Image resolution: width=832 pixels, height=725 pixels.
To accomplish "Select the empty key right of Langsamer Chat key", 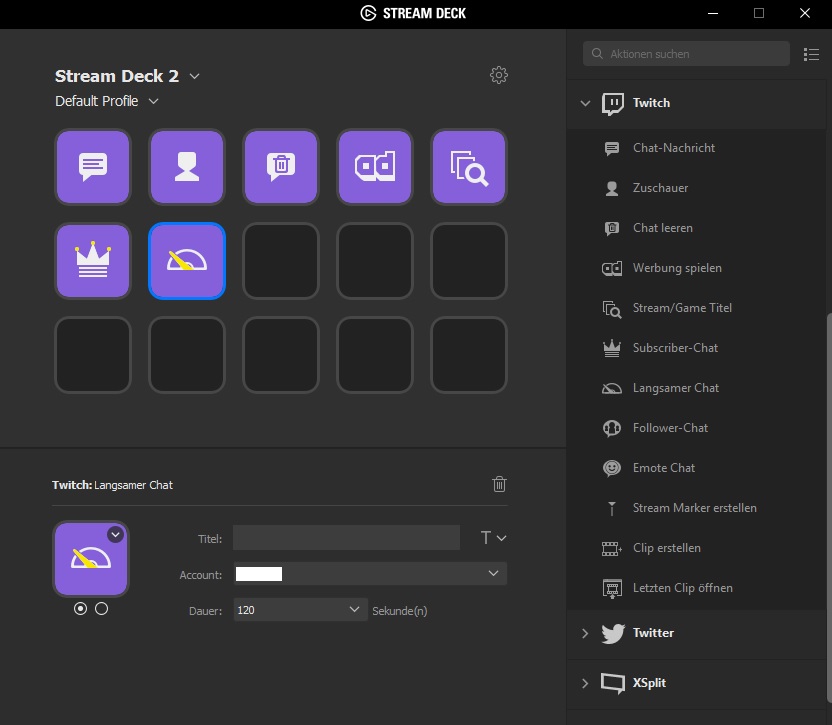I will (x=281, y=261).
